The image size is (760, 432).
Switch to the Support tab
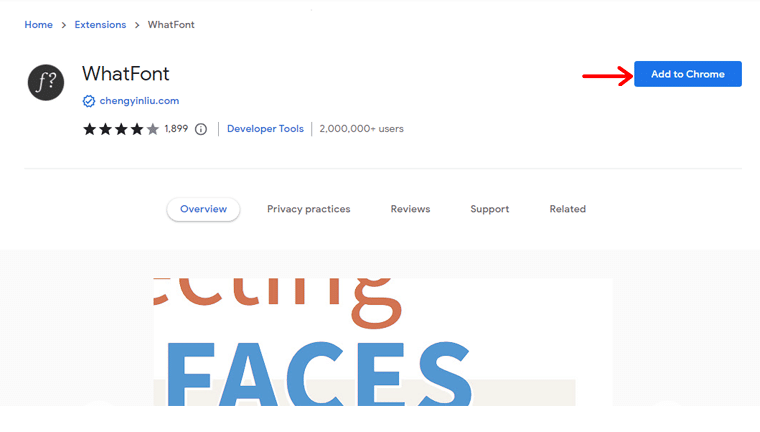pyautogui.click(x=490, y=209)
